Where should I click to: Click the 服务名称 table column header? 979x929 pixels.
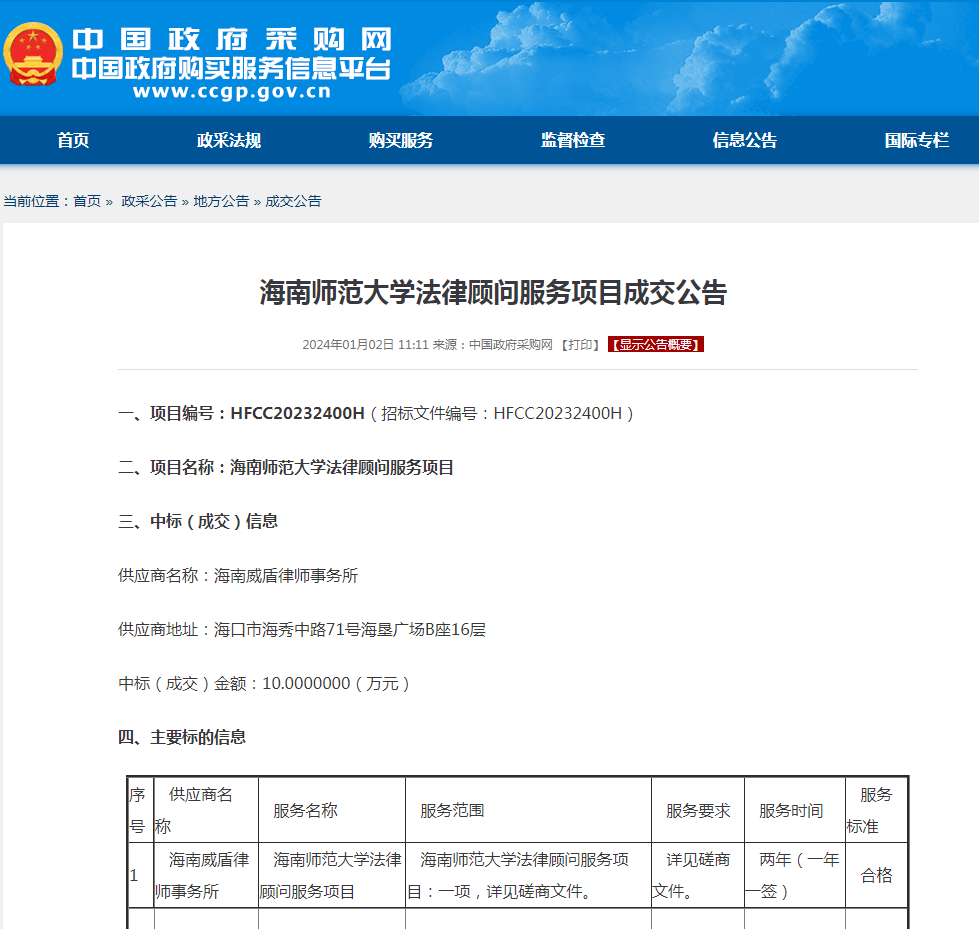(x=332, y=810)
